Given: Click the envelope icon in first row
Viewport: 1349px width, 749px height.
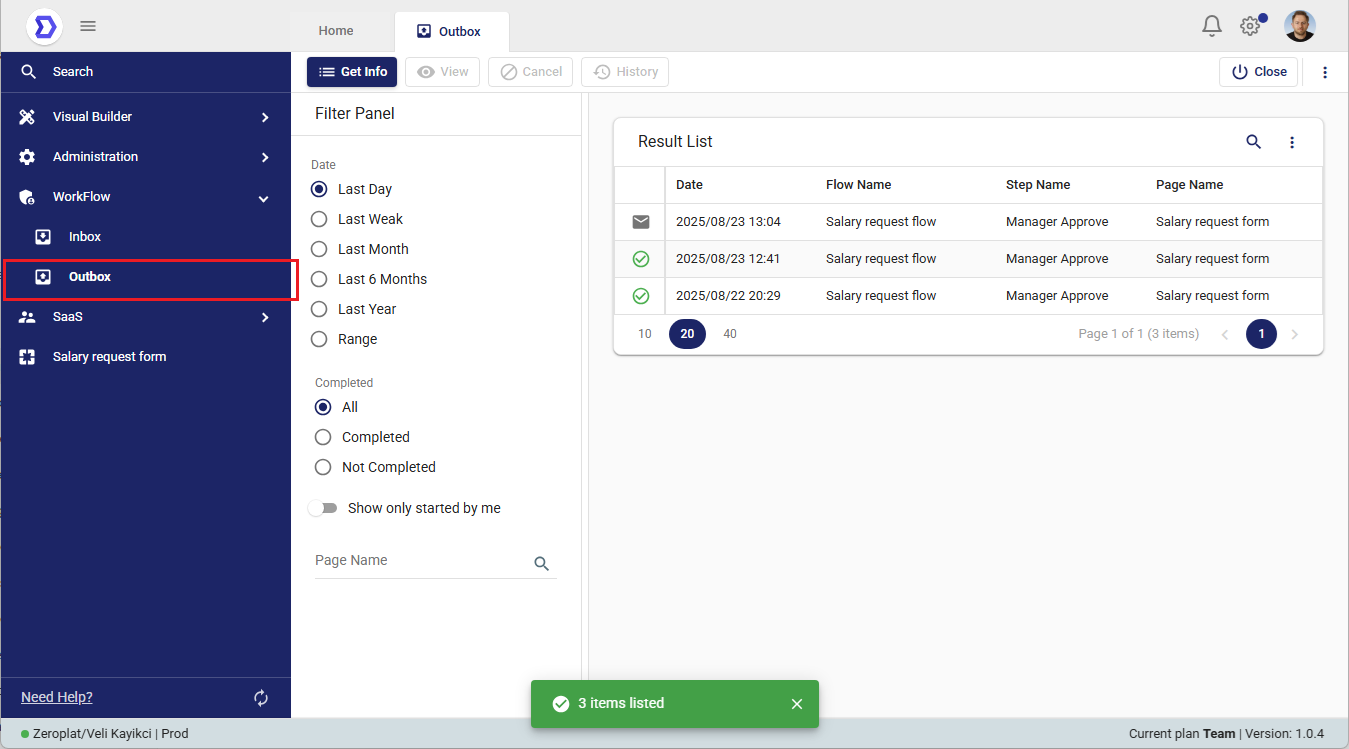Looking at the screenshot, I should point(641,222).
